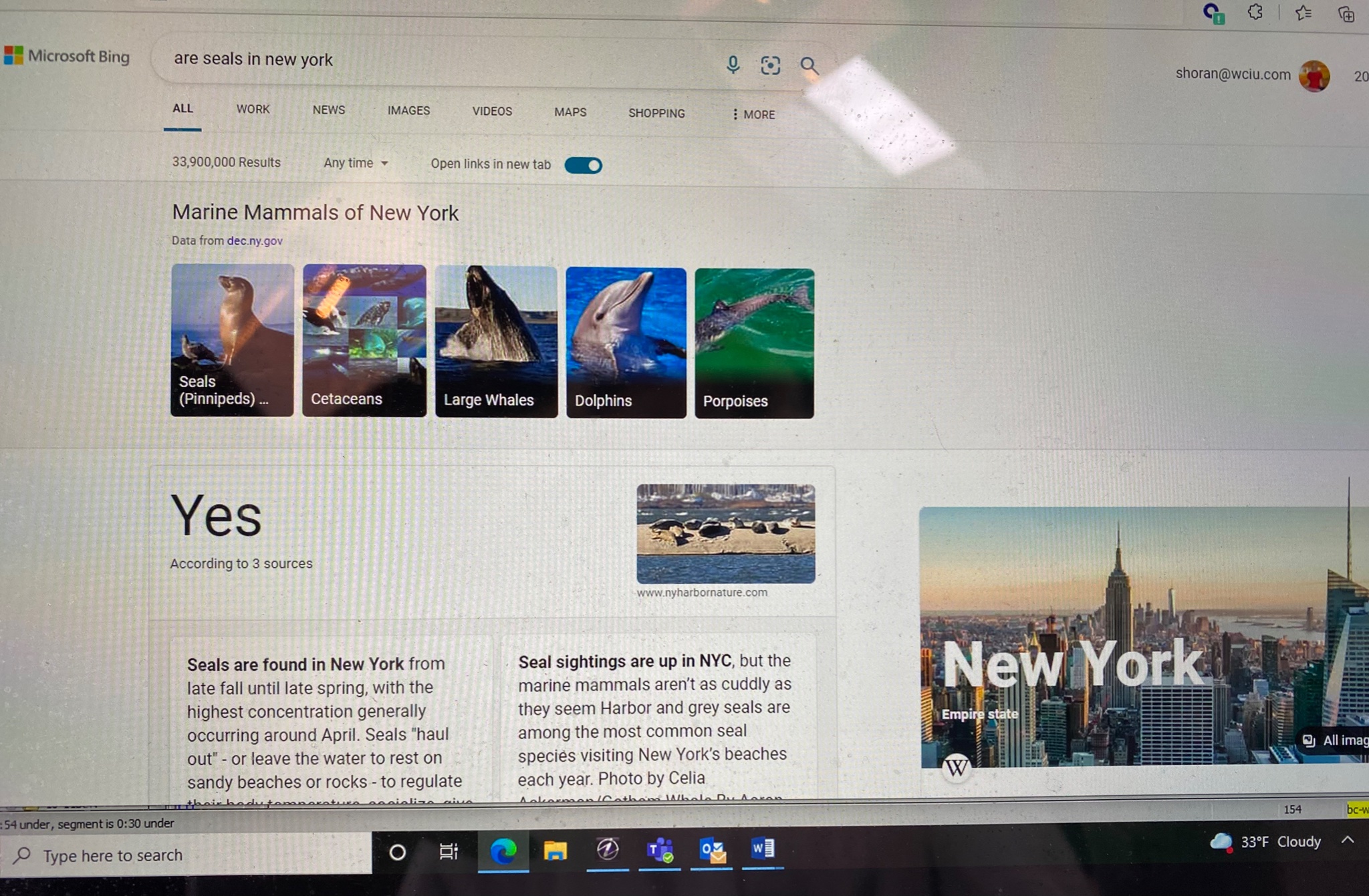Open File Explorer from taskbar
The image size is (1369, 896).
[555, 851]
